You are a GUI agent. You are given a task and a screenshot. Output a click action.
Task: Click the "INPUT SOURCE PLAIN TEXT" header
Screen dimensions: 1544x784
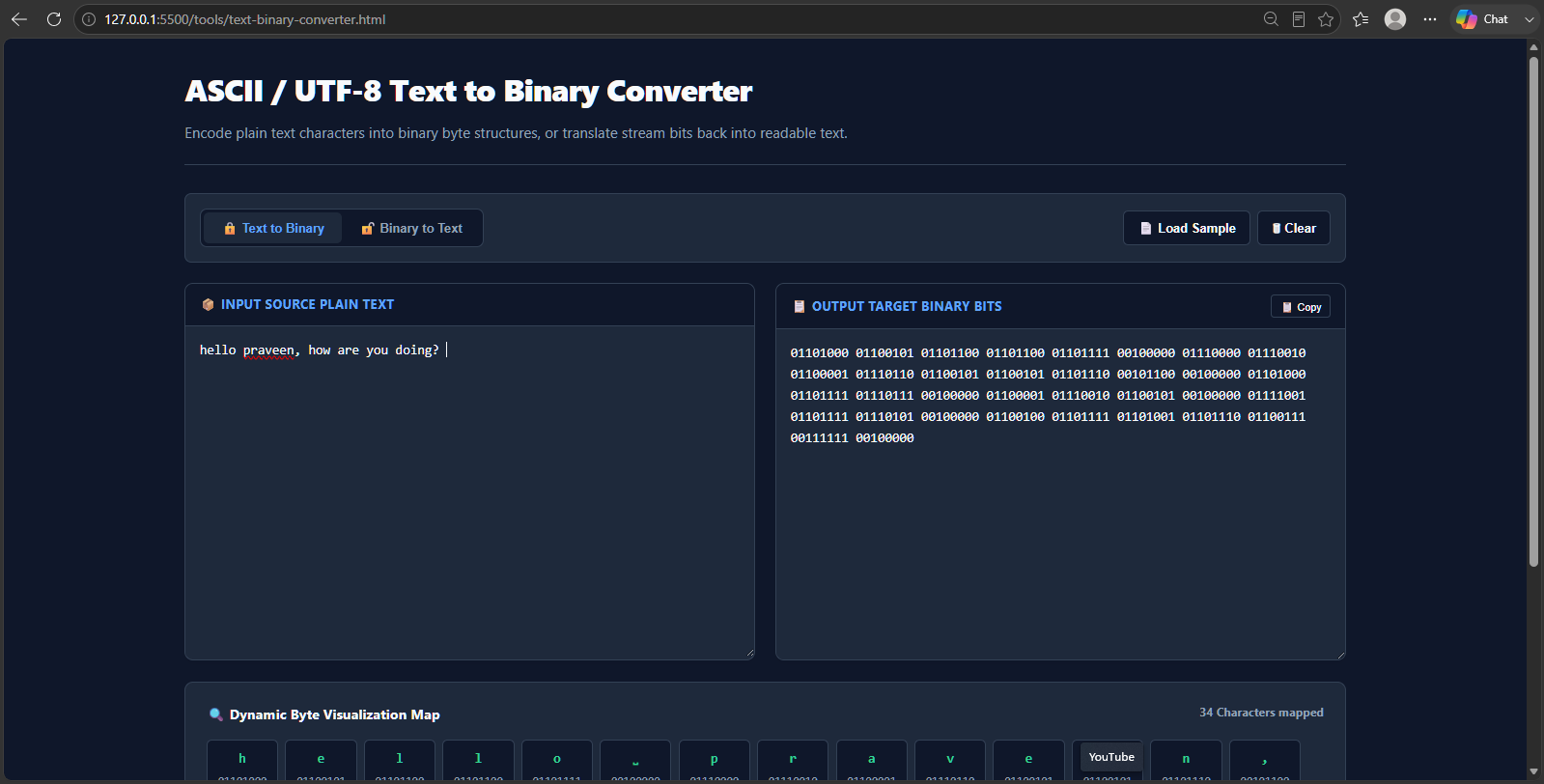pyautogui.click(x=307, y=304)
